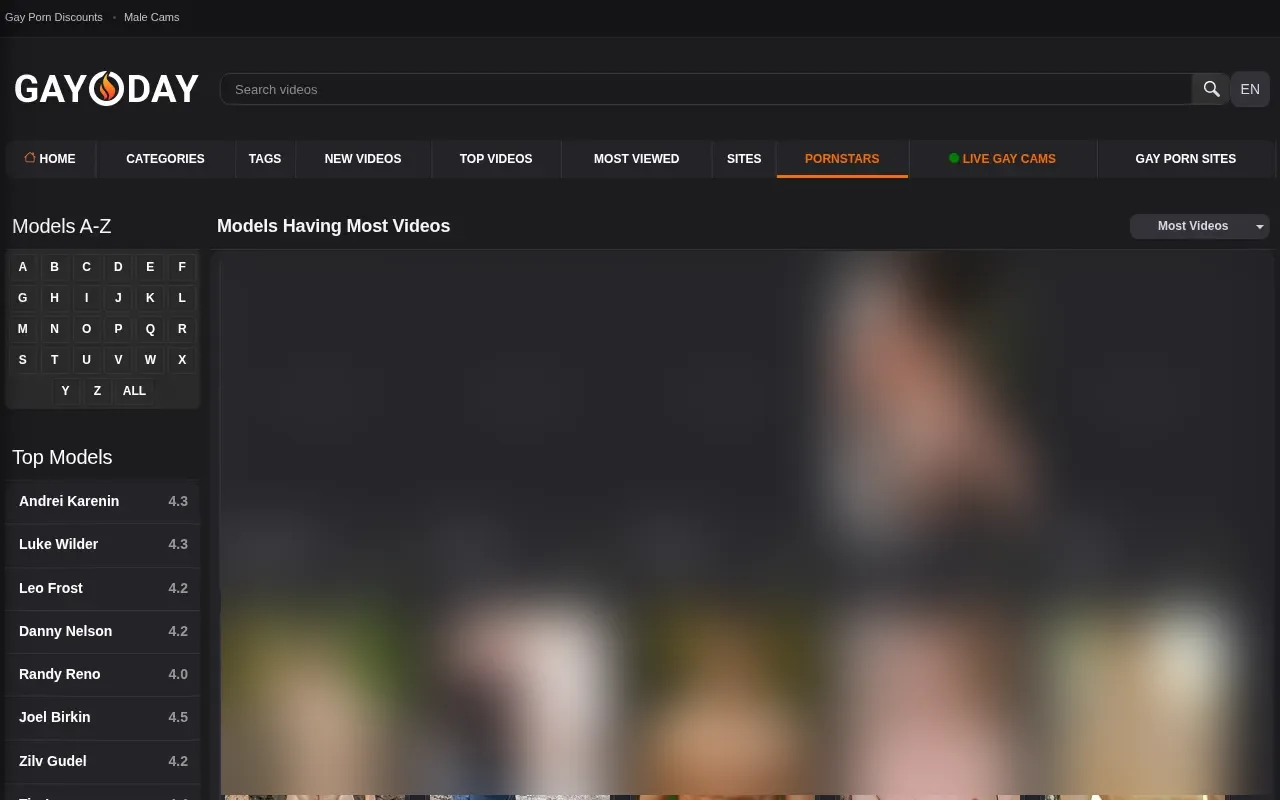Filter models by letter O
This screenshot has width=1280, height=800.
pos(87,329)
